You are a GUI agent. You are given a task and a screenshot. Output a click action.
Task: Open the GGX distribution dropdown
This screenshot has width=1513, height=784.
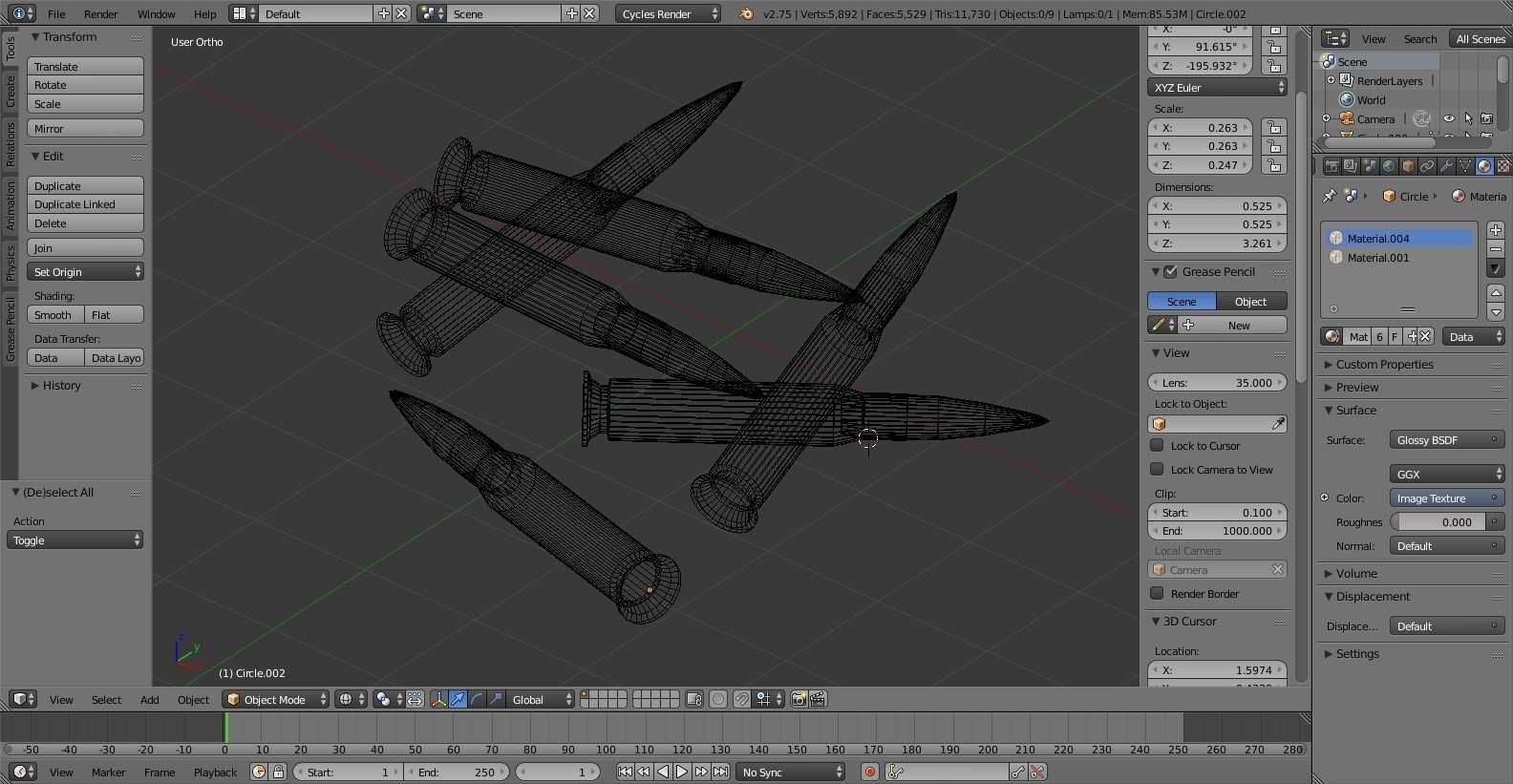click(x=1447, y=475)
